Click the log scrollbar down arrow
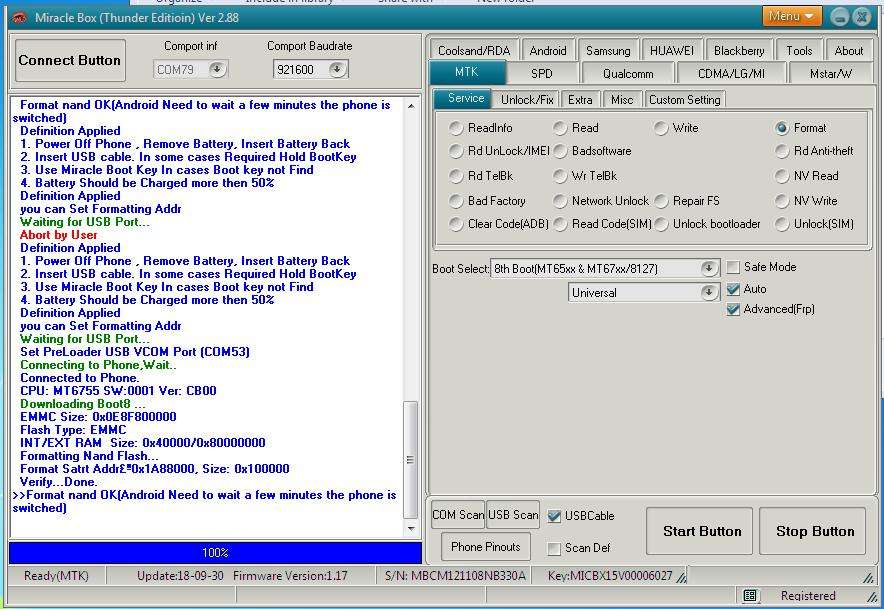 [411, 529]
